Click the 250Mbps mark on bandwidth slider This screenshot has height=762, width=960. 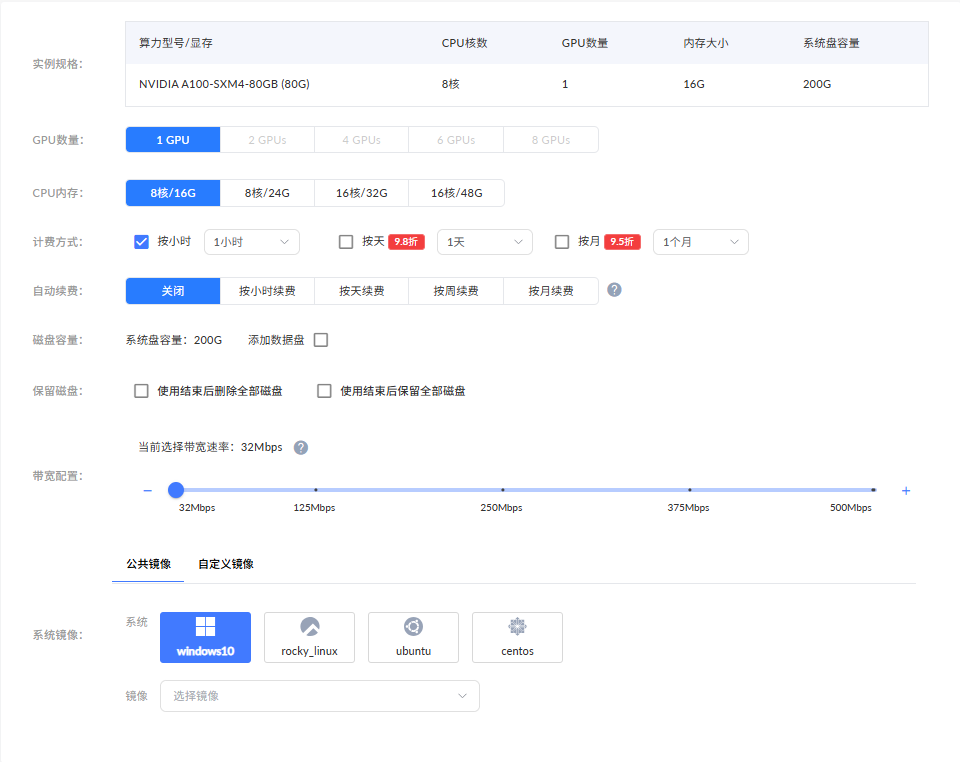pos(503,490)
